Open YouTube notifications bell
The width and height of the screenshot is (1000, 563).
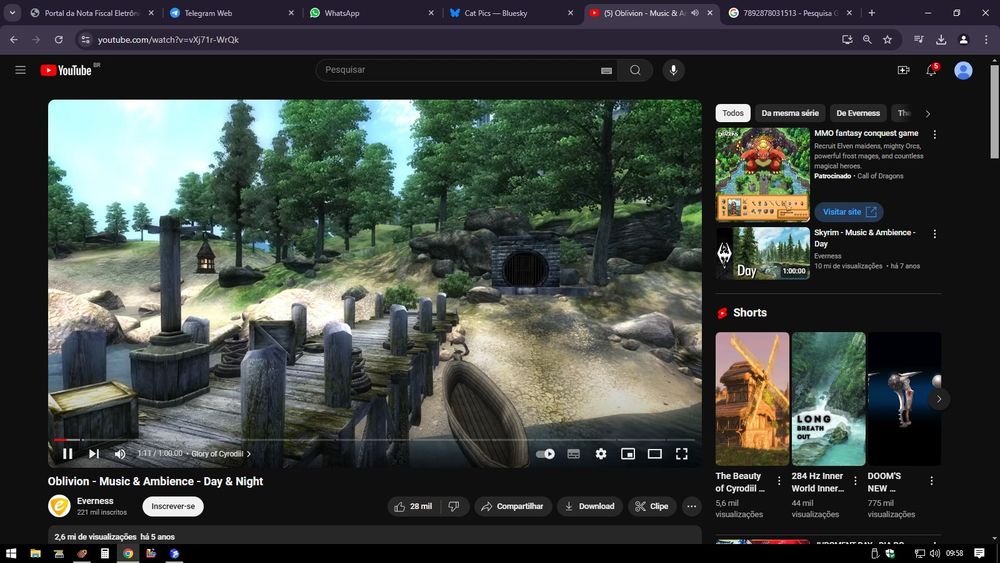click(x=931, y=70)
